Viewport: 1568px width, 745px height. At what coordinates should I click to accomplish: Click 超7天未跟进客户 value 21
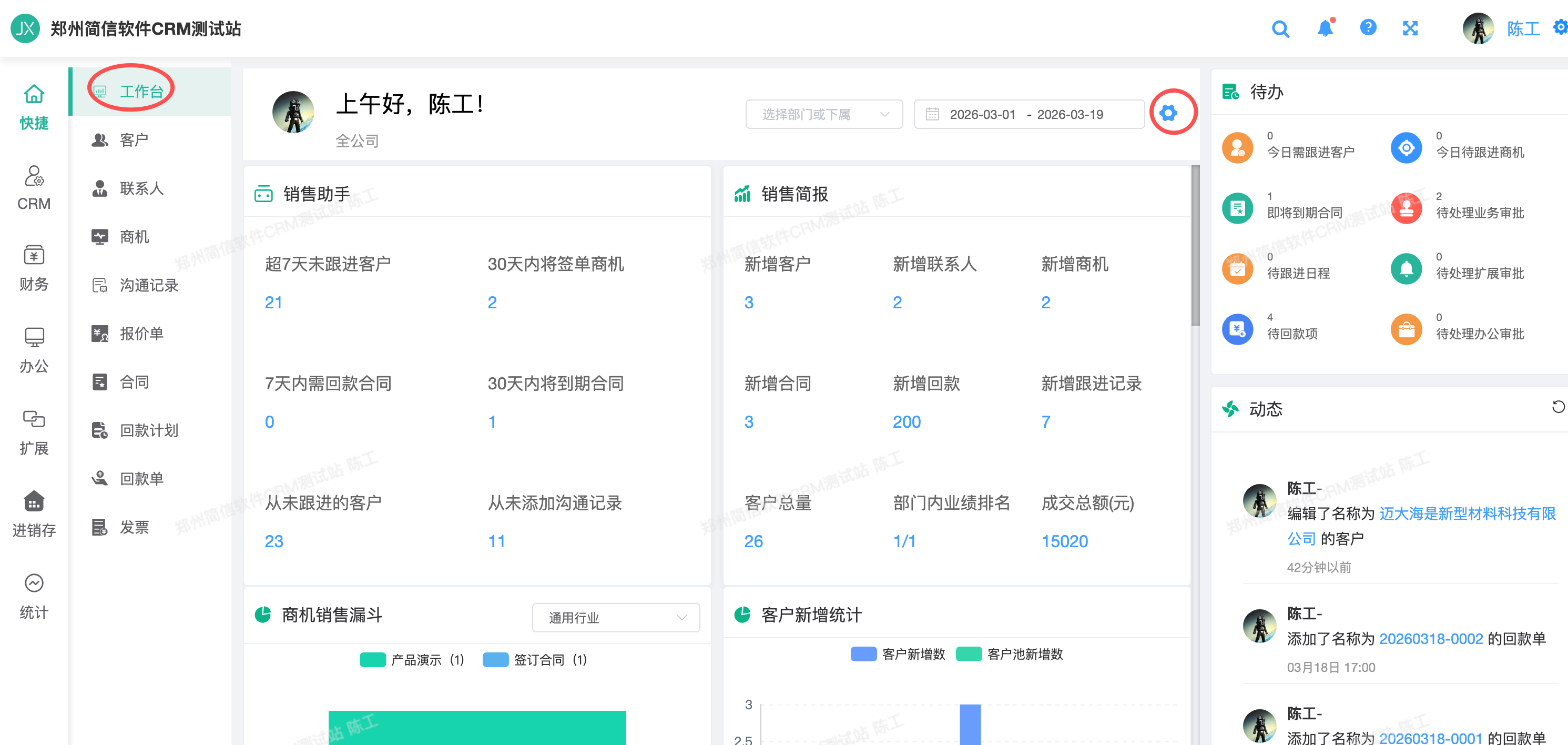pos(273,302)
